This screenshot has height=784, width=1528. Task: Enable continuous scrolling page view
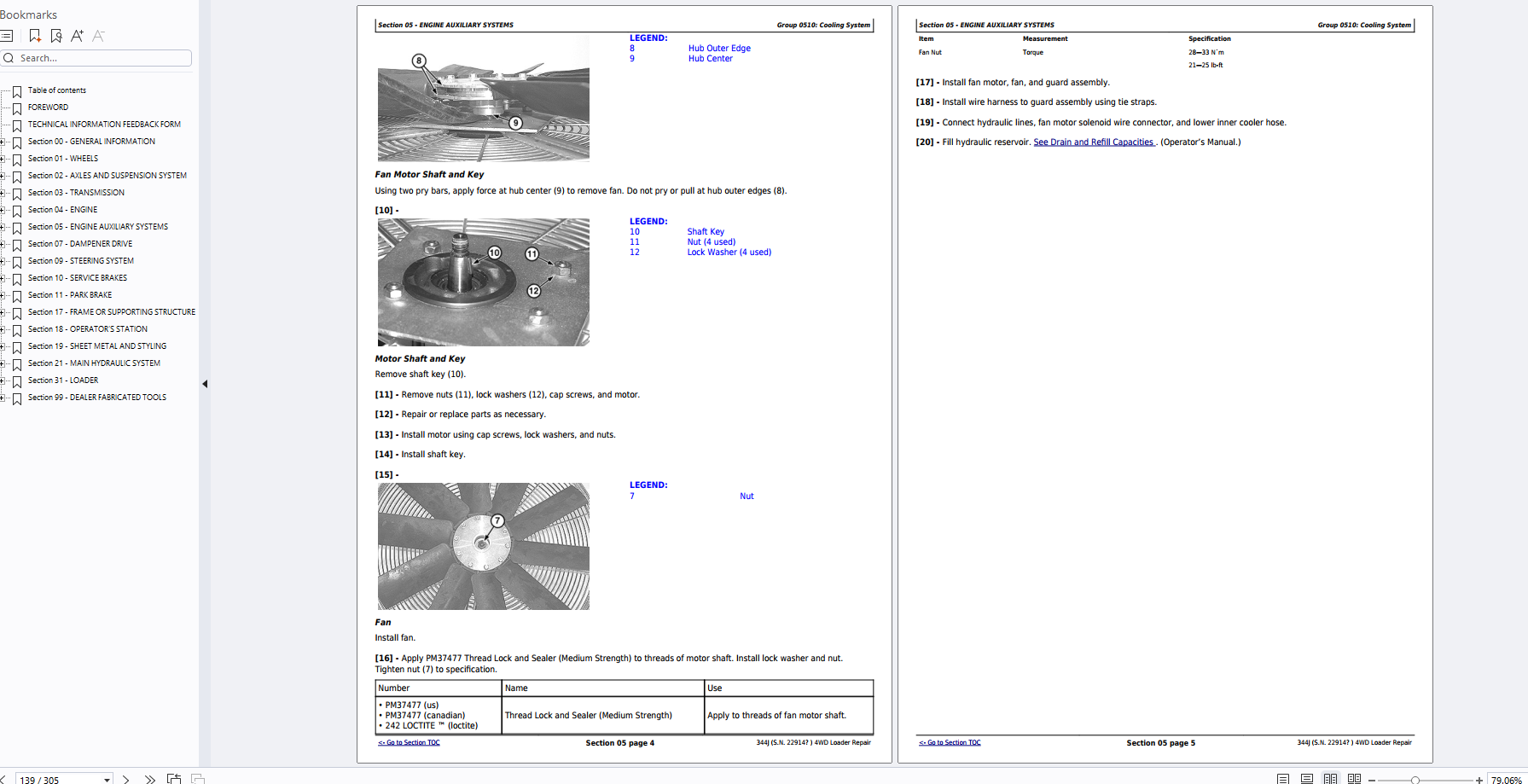pyautogui.click(x=1307, y=779)
